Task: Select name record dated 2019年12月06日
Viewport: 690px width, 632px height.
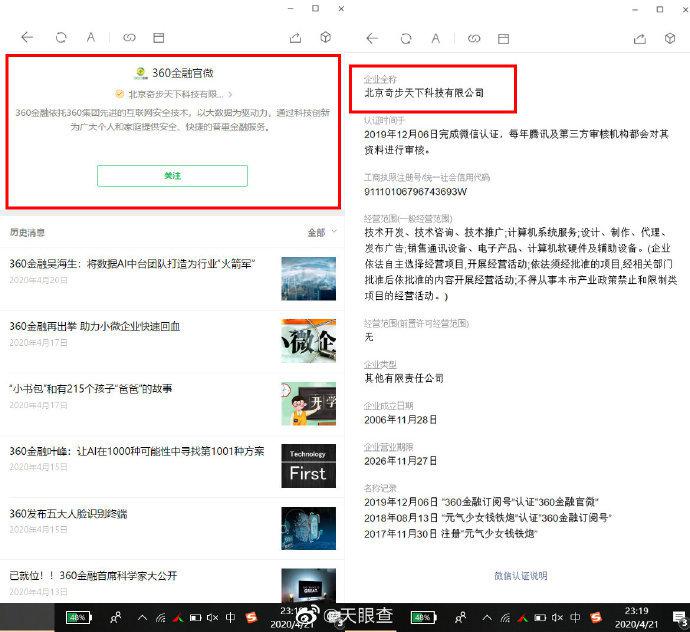Action: (481, 502)
